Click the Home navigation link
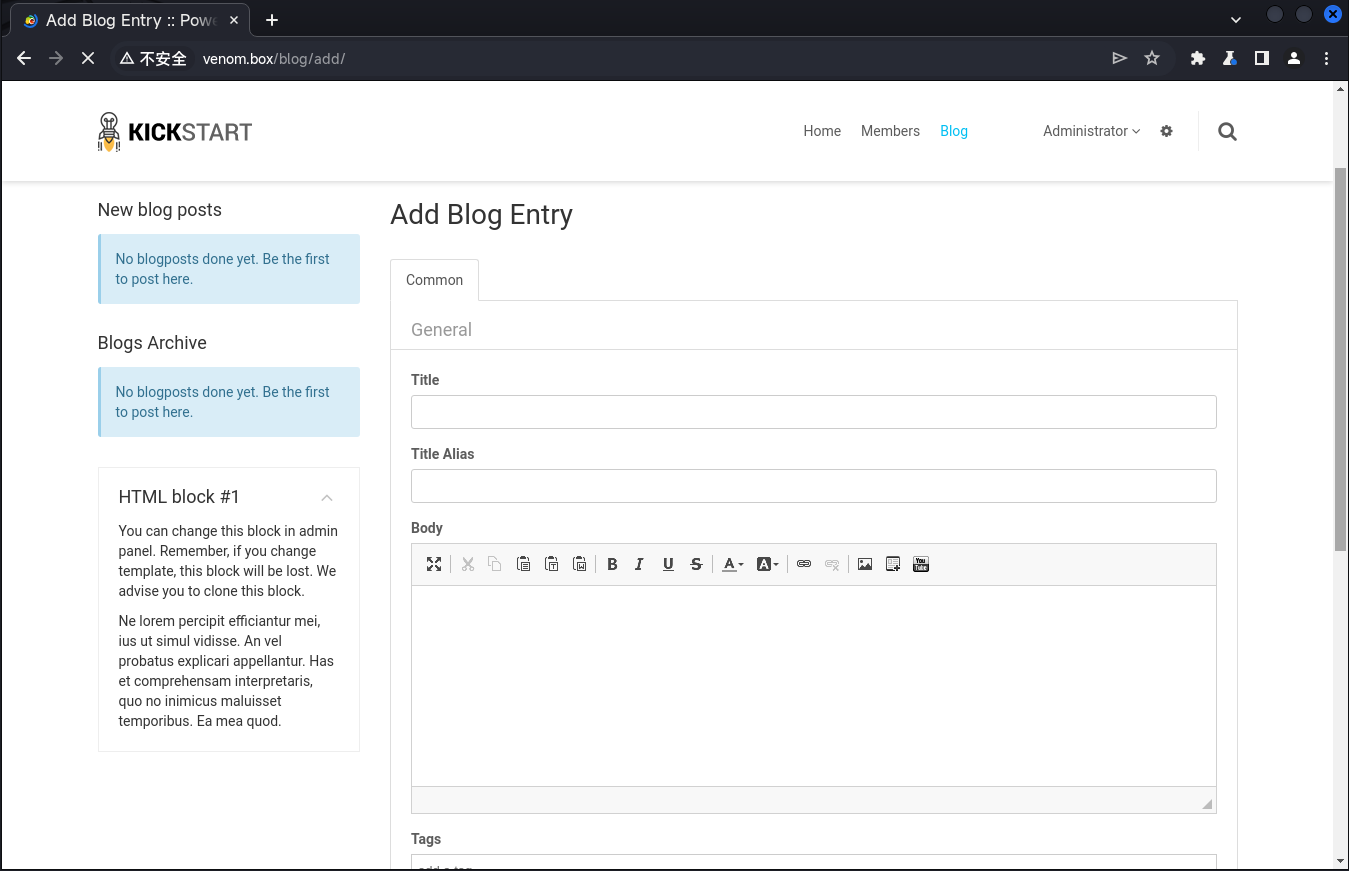 822,131
